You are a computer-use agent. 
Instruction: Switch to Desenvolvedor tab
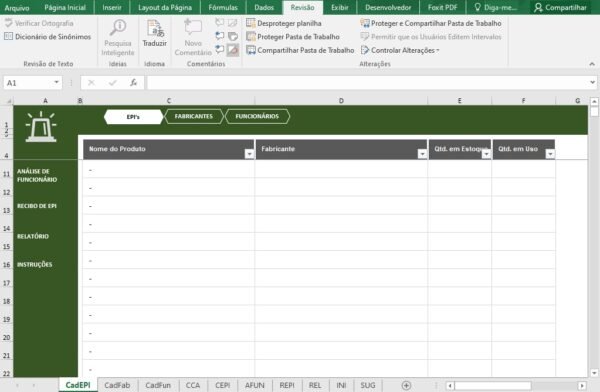(388, 7)
